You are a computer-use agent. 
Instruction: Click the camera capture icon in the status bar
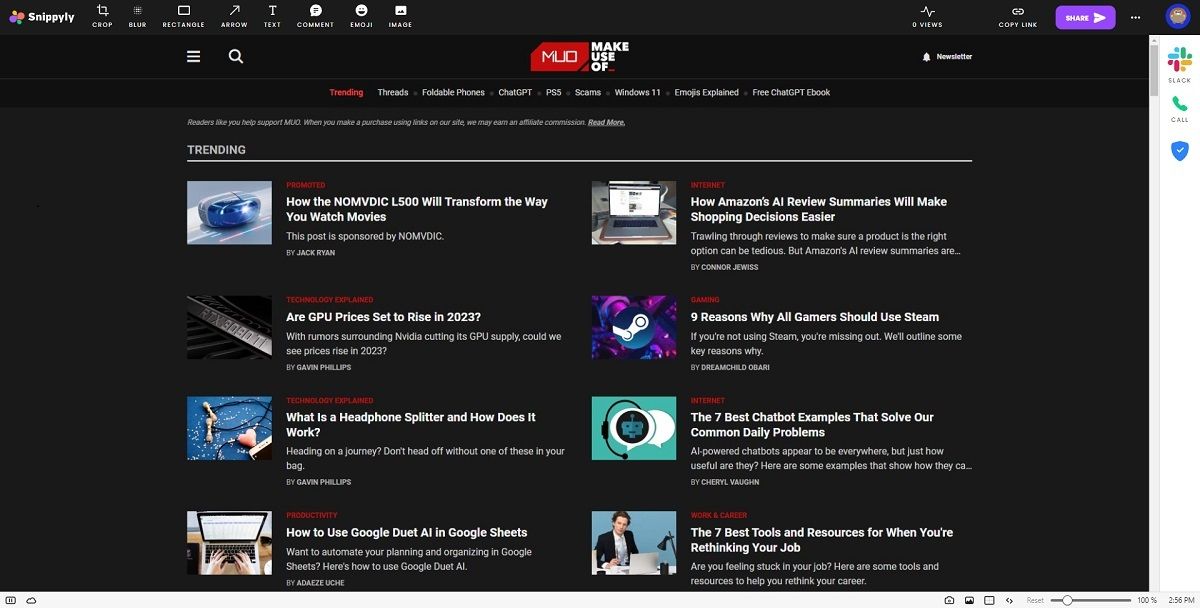[x=947, y=599]
